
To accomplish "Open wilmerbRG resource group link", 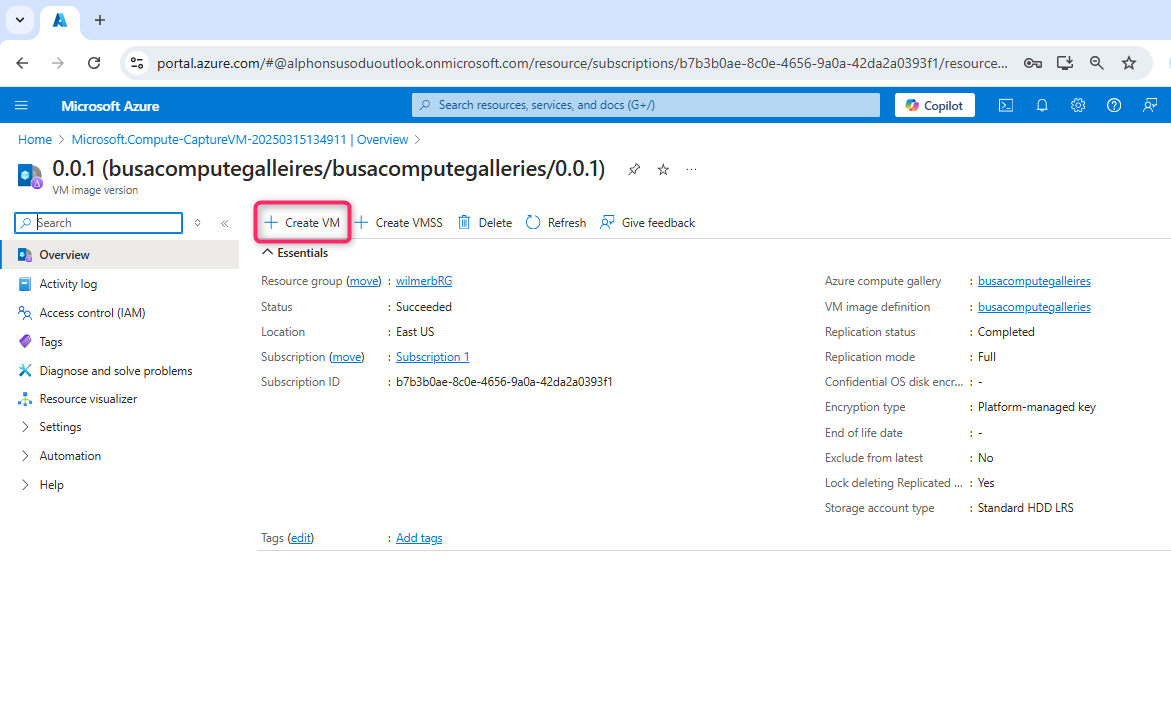I will coord(423,282).
